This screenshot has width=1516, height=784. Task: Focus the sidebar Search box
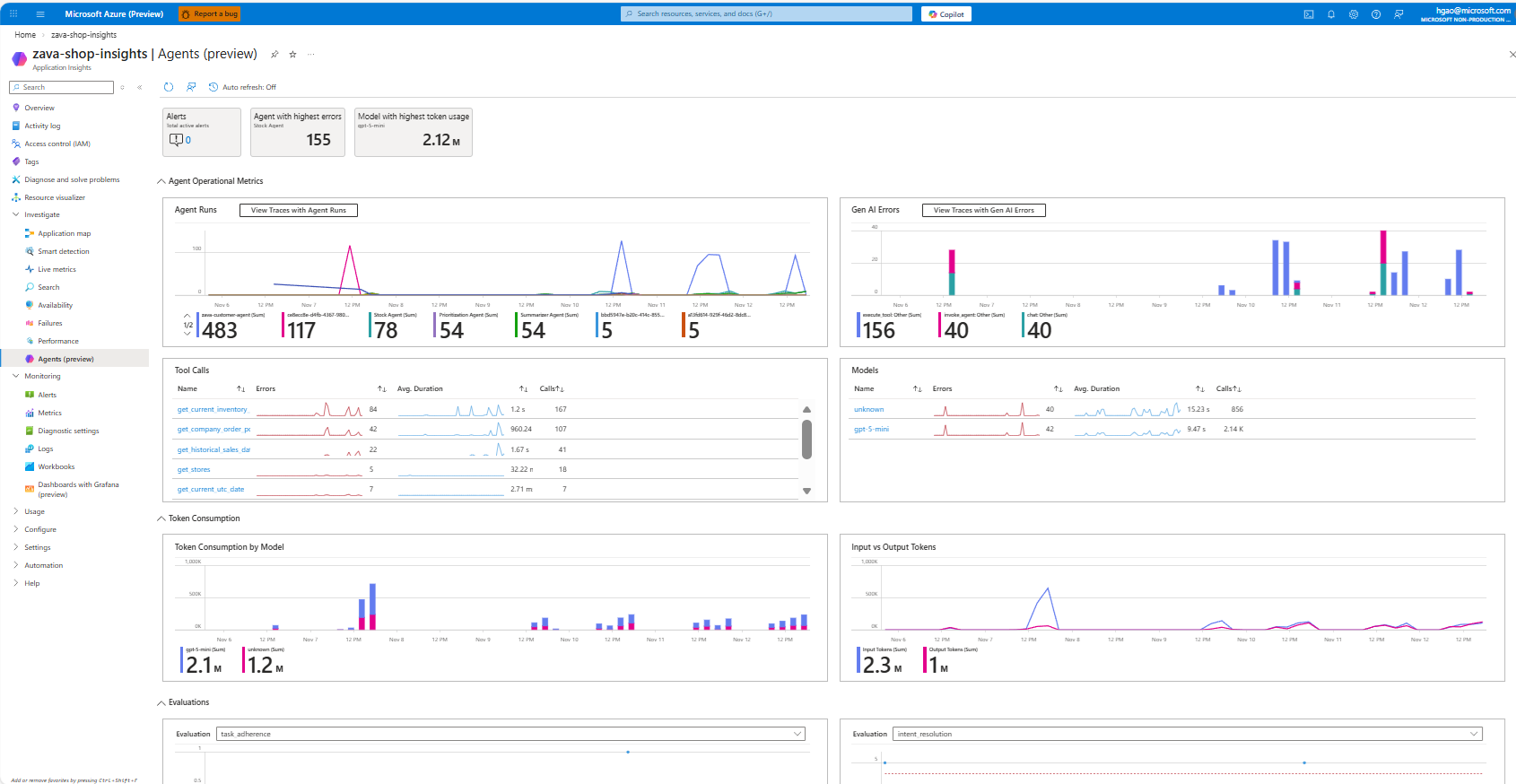coord(61,87)
